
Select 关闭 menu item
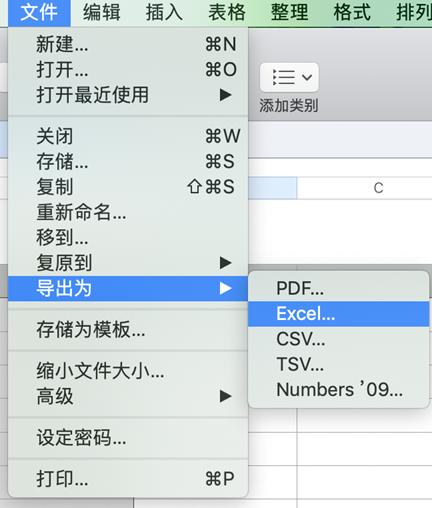click(x=128, y=136)
